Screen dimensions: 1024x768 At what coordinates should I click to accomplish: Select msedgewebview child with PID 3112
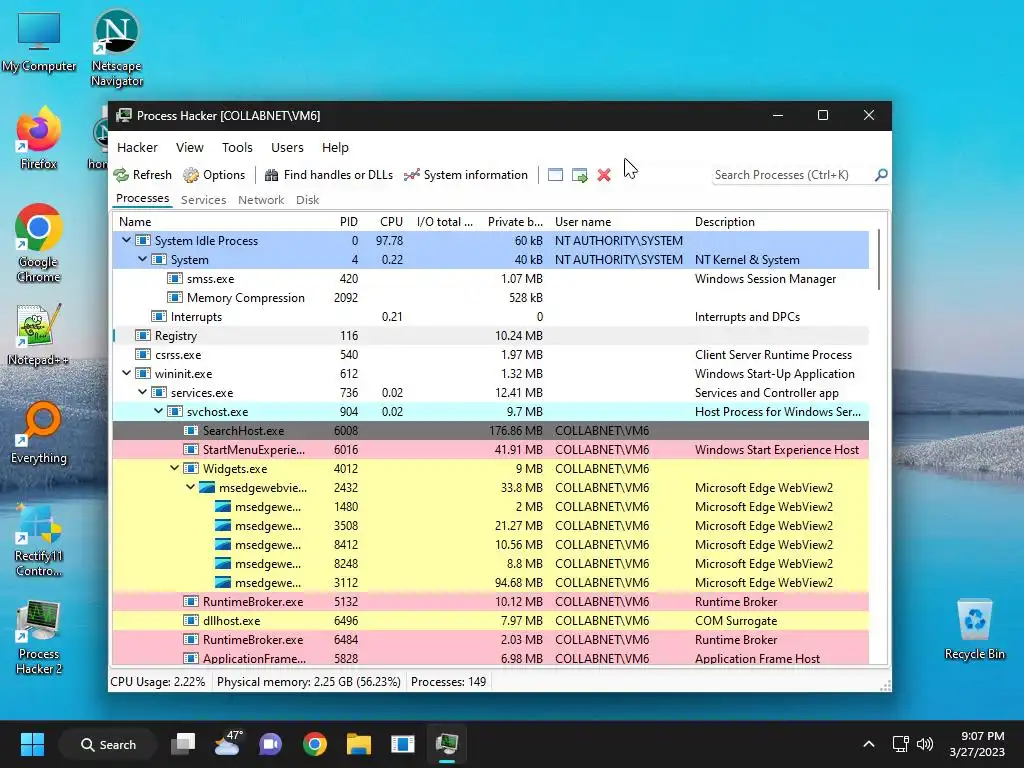[x=490, y=583]
